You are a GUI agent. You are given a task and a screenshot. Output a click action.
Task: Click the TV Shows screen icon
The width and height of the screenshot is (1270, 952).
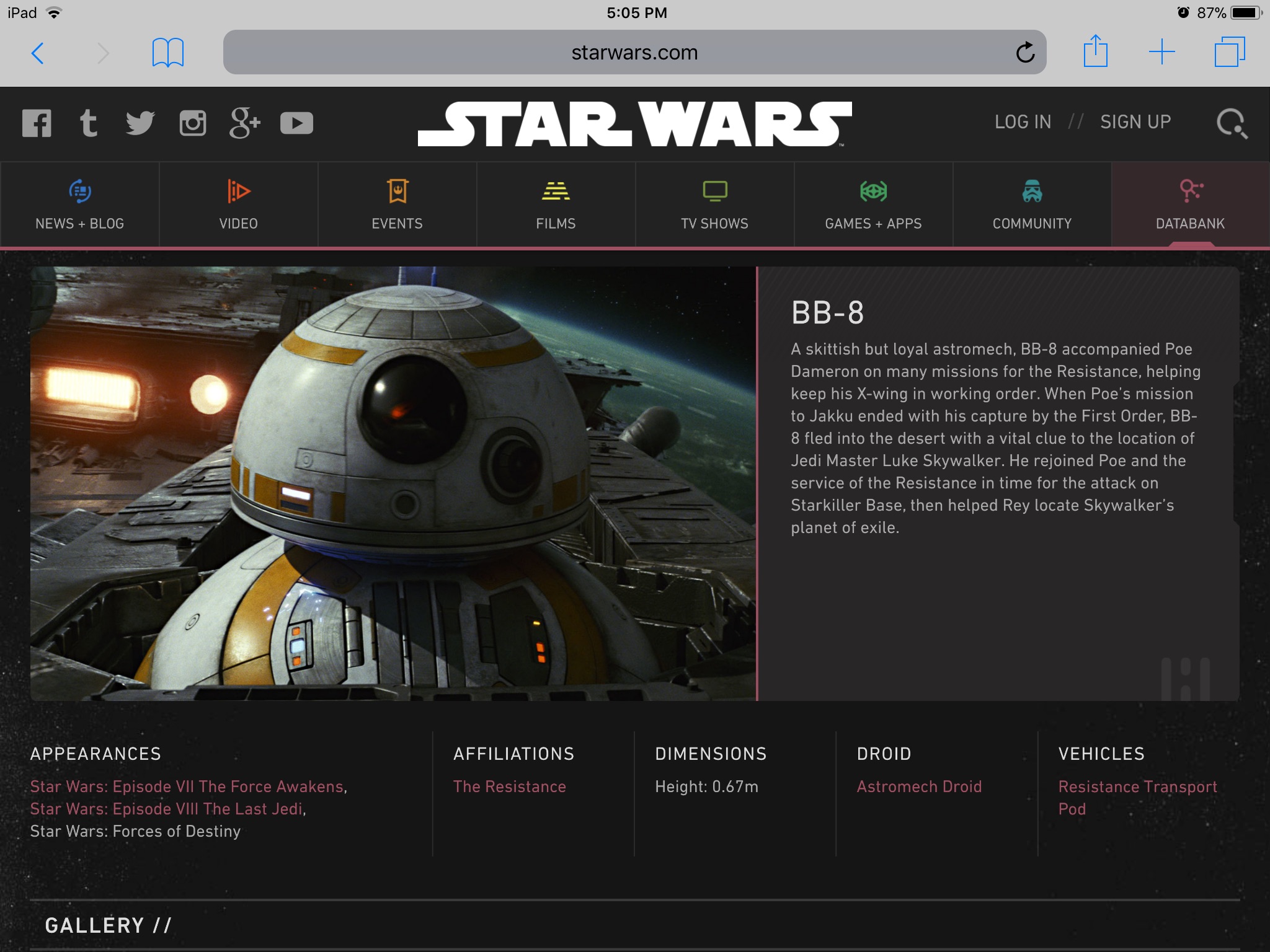click(714, 191)
